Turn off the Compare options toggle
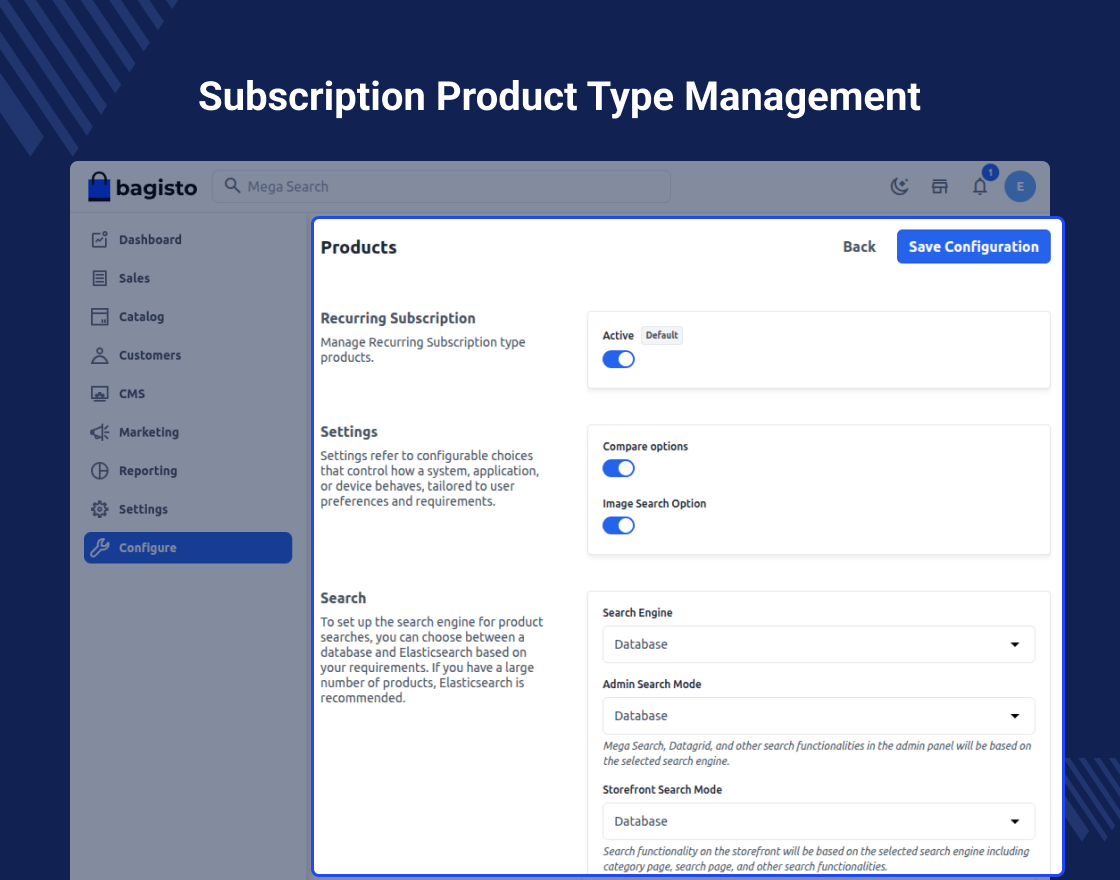Screen dimensions: 1120x880 pyautogui.click(x=618, y=468)
